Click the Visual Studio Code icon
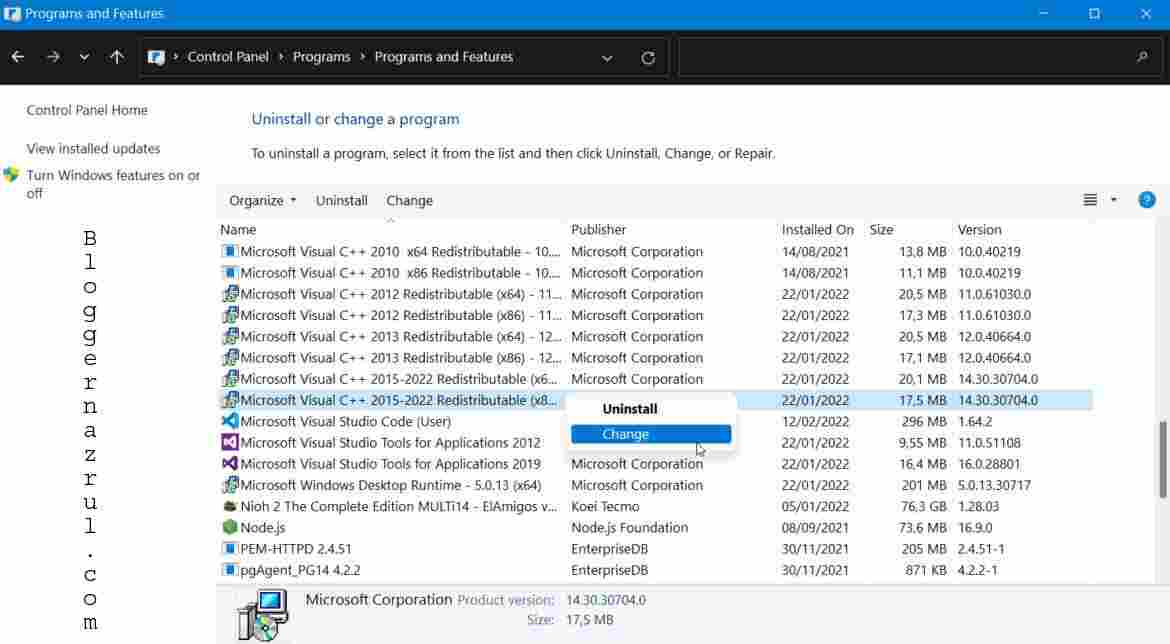The width and height of the screenshot is (1170, 644). click(230, 421)
